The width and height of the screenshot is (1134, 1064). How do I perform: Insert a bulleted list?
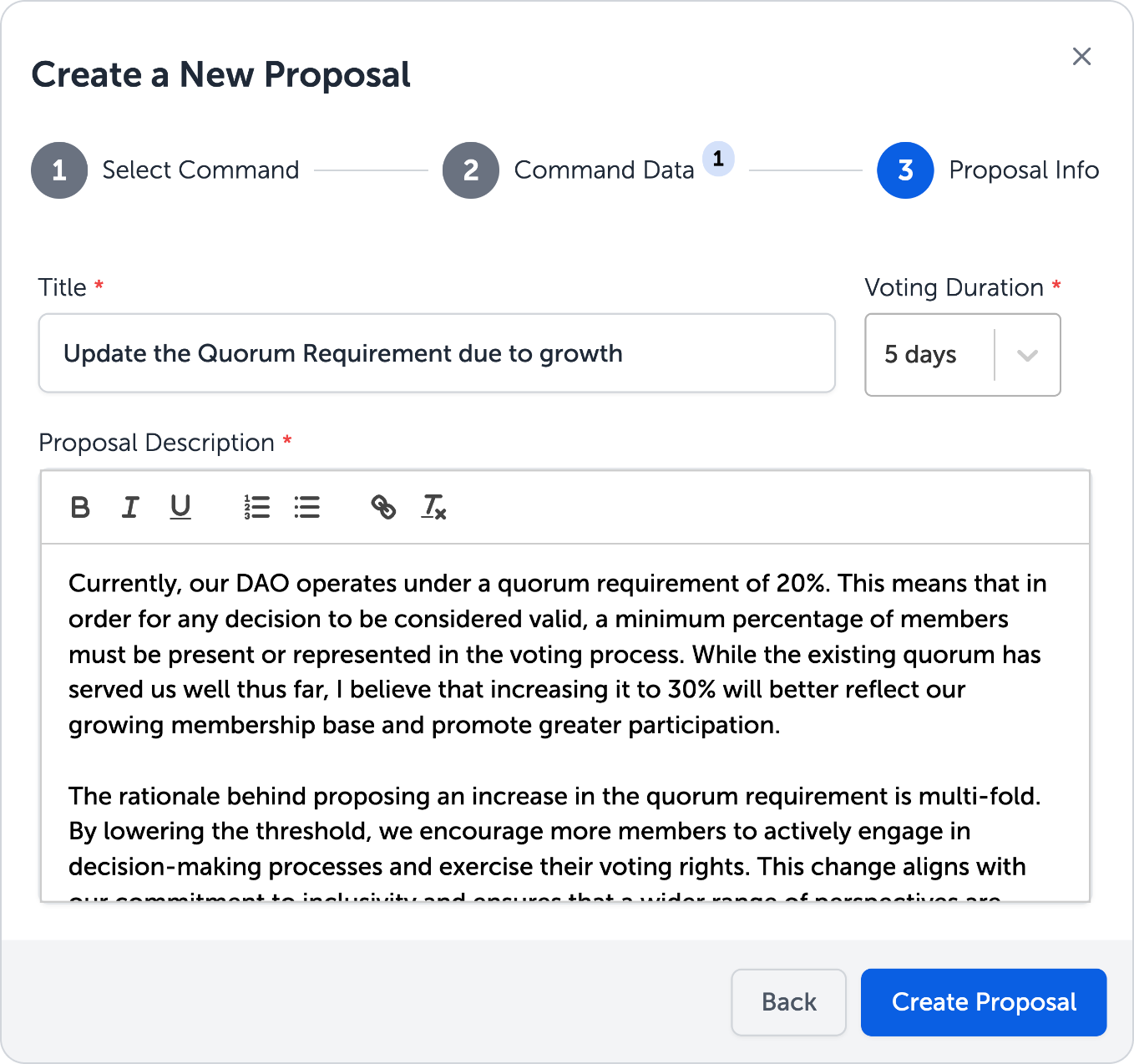(x=306, y=507)
